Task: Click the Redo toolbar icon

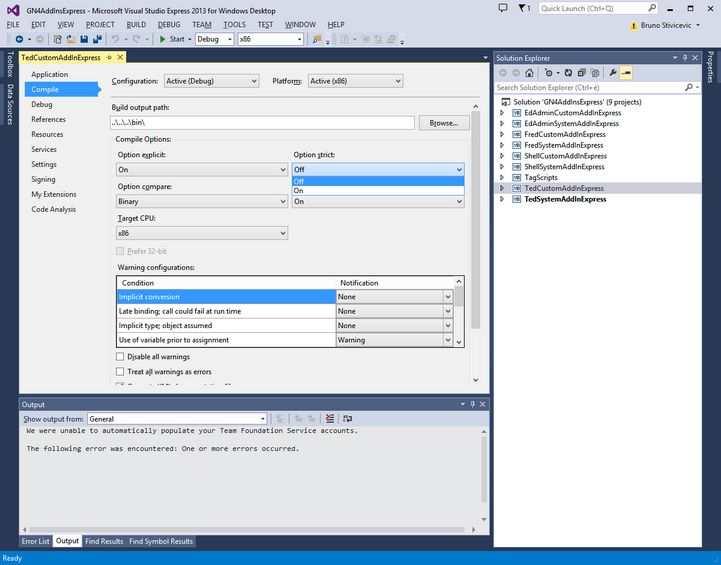Action: [x=136, y=40]
